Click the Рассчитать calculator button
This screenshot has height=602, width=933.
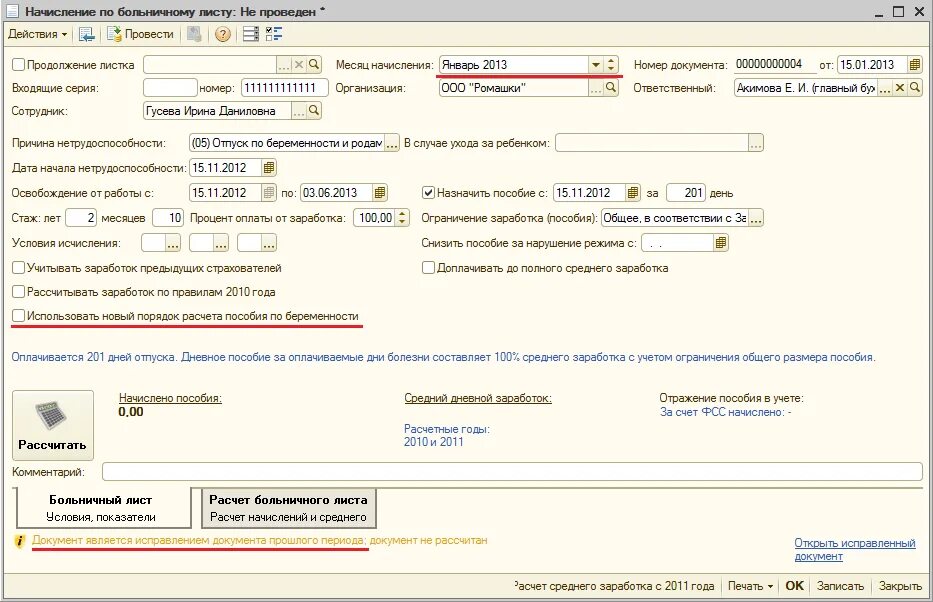[x=53, y=425]
